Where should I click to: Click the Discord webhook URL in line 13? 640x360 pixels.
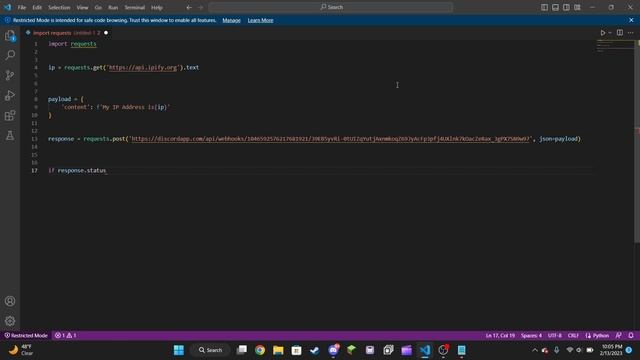click(x=331, y=139)
